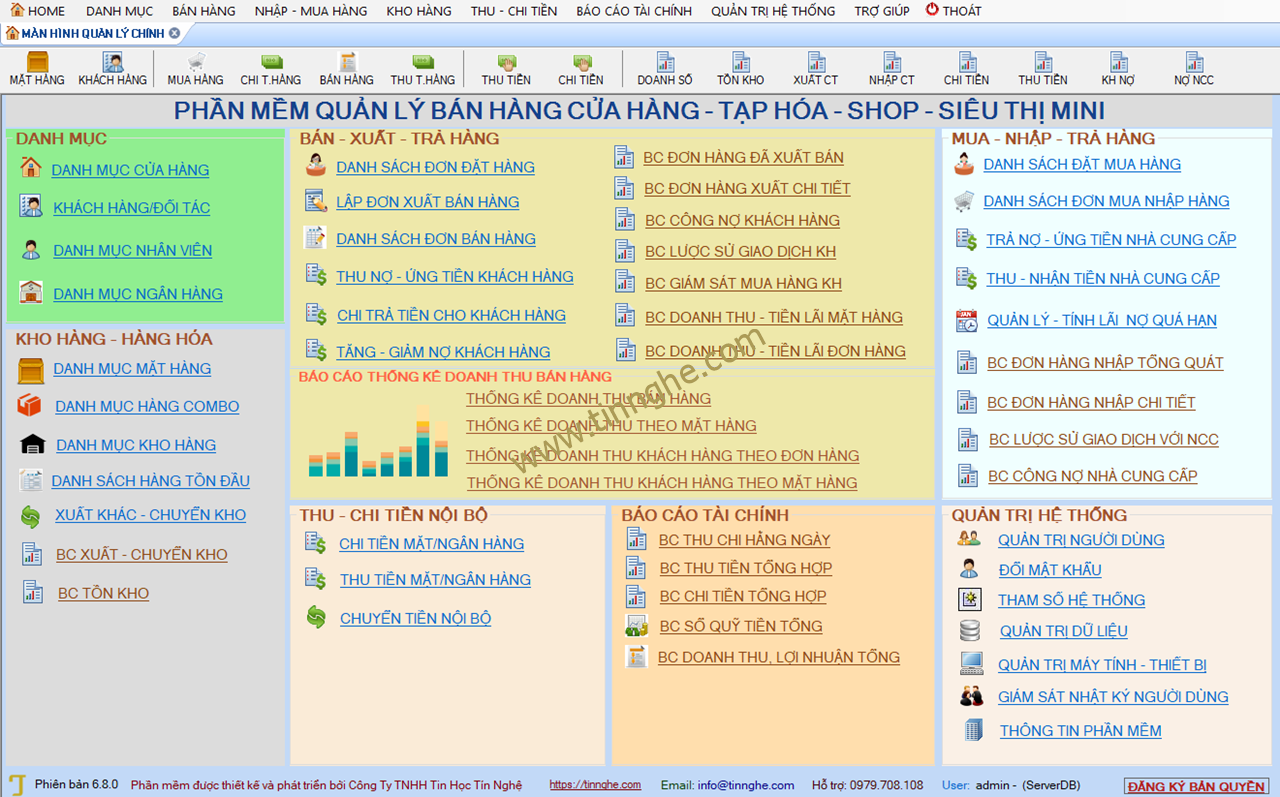
Task: Click the ĐĂNG KÝ BẢN QUYỀN button
Action: tap(1197, 786)
